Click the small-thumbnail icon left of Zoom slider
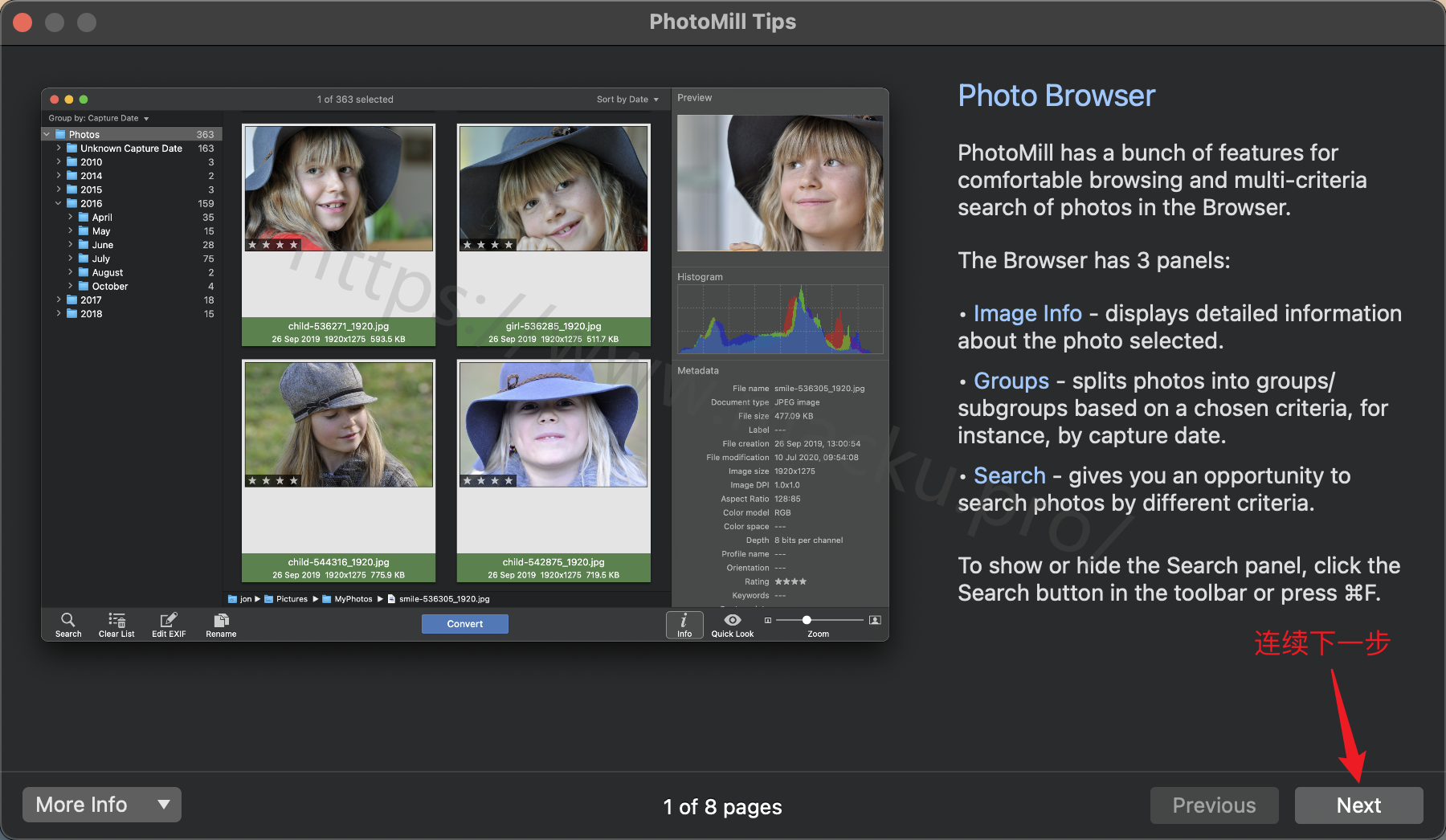The image size is (1446, 840). point(768,620)
